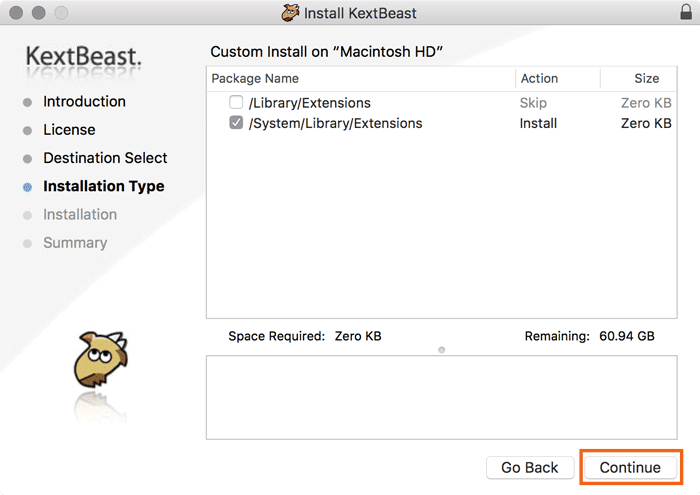700x495 pixels.
Task: Click the Custom Install on "Macintosh HD" heading
Action: click(326, 52)
